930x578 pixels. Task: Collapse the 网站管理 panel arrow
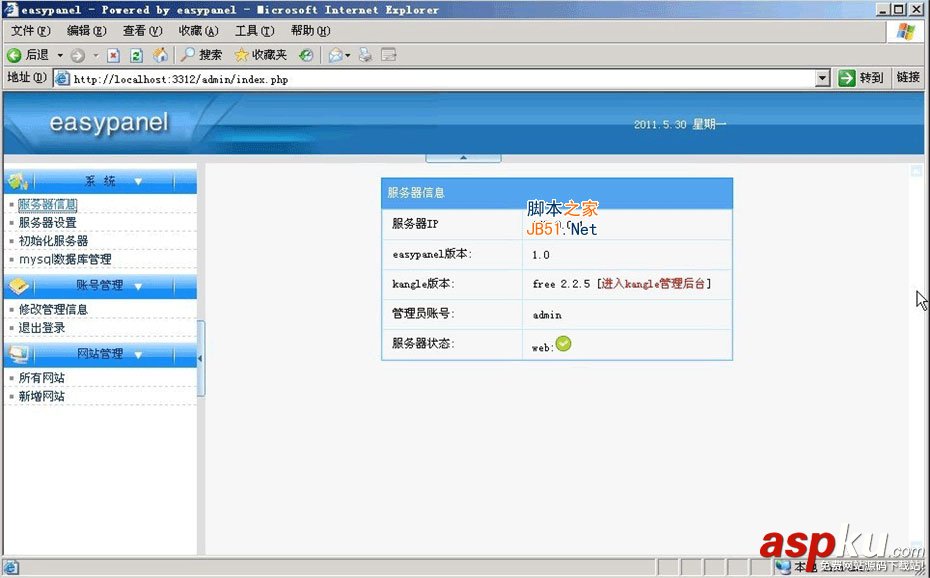point(137,353)
